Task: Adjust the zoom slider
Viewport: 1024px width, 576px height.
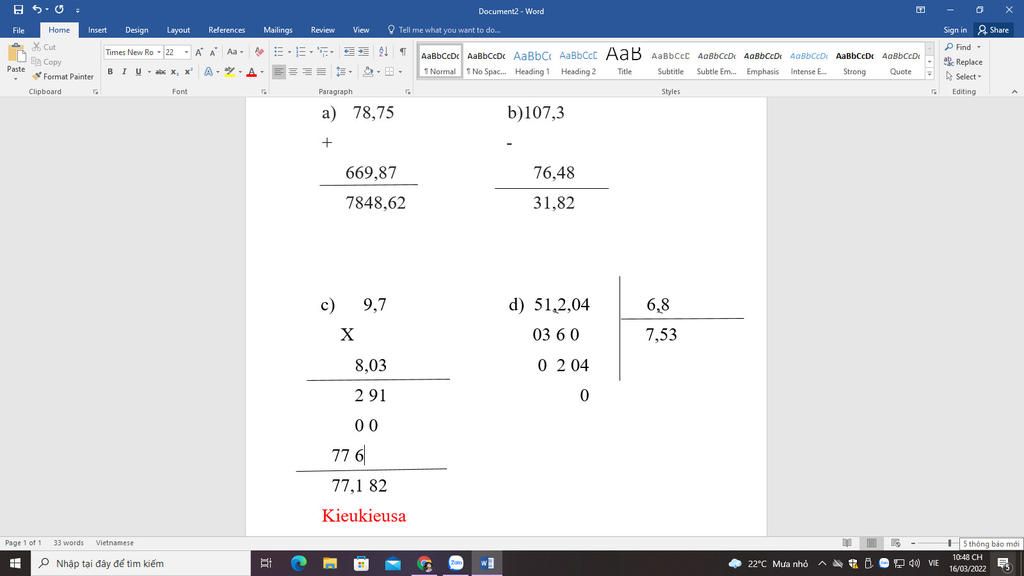Action: tap(950, 543)
